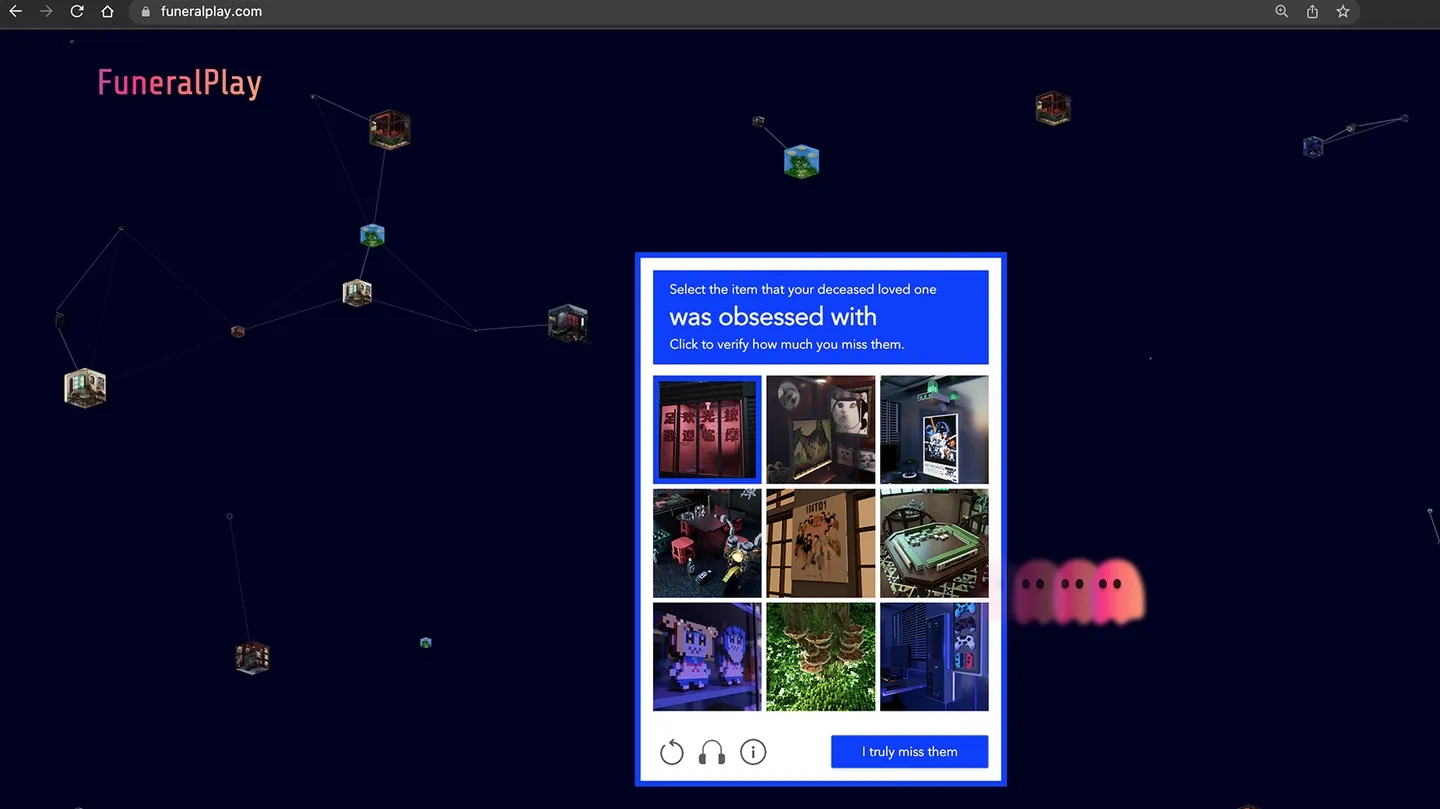Select the mahjong table tile
This screenshot has height=809, width=1440.
point(934,543)
